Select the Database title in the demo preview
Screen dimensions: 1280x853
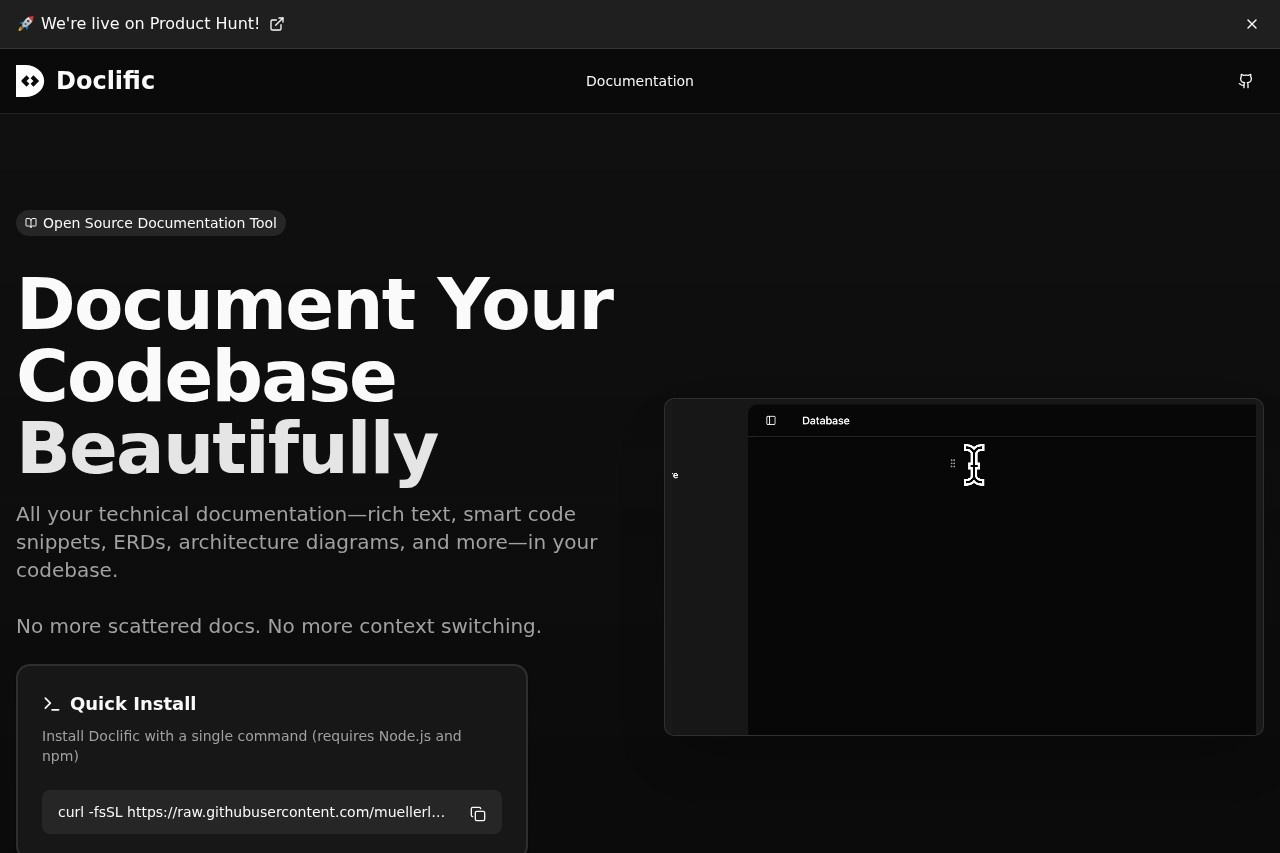click(825, 421)
